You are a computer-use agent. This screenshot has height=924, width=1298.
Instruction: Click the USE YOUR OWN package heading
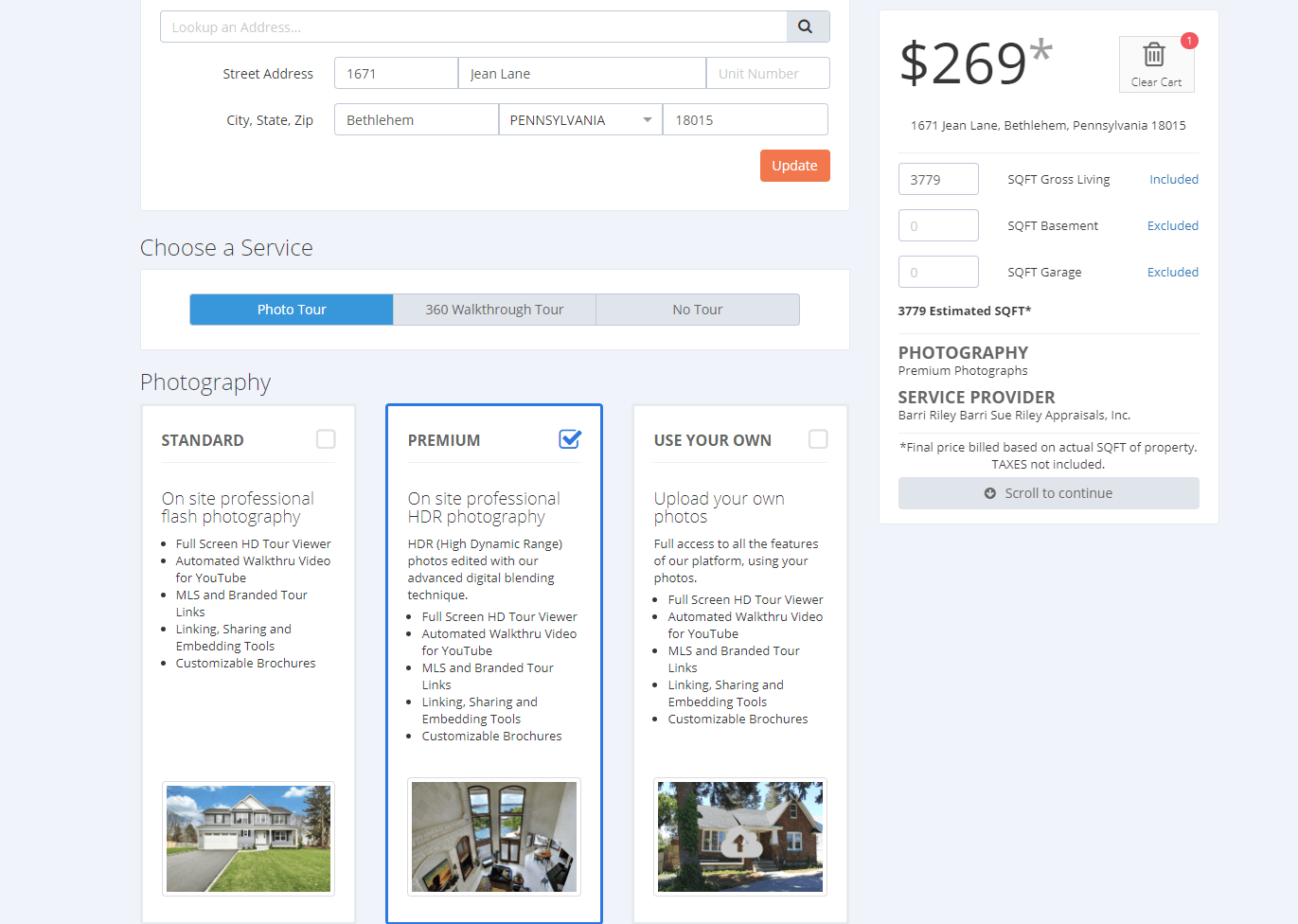click(713, 440)
